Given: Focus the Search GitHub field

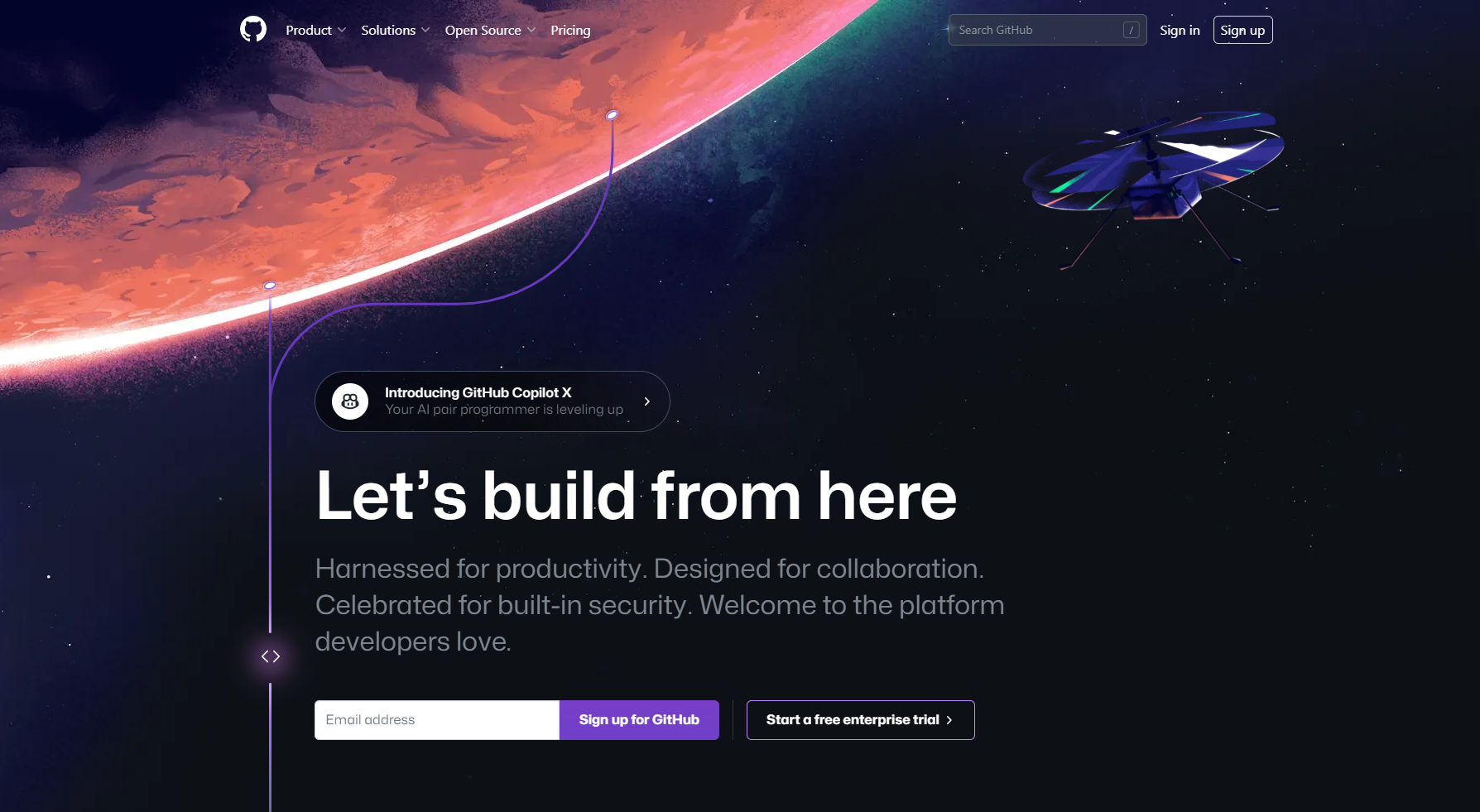Looking at the screenshot, I should pos(1047,30).
